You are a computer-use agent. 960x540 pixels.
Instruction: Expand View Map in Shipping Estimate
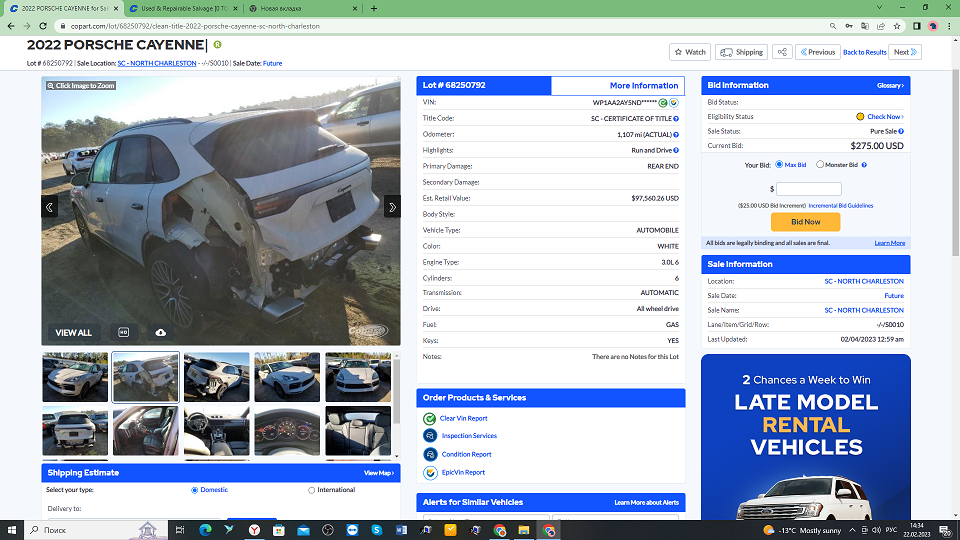coord(379,473)
